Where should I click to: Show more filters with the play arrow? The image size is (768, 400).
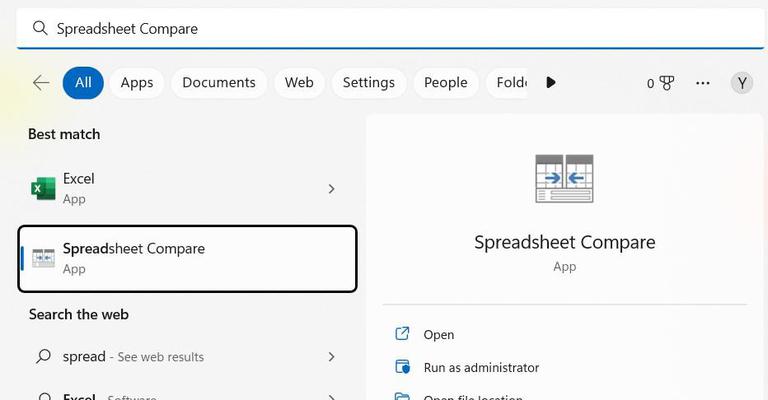551,83
